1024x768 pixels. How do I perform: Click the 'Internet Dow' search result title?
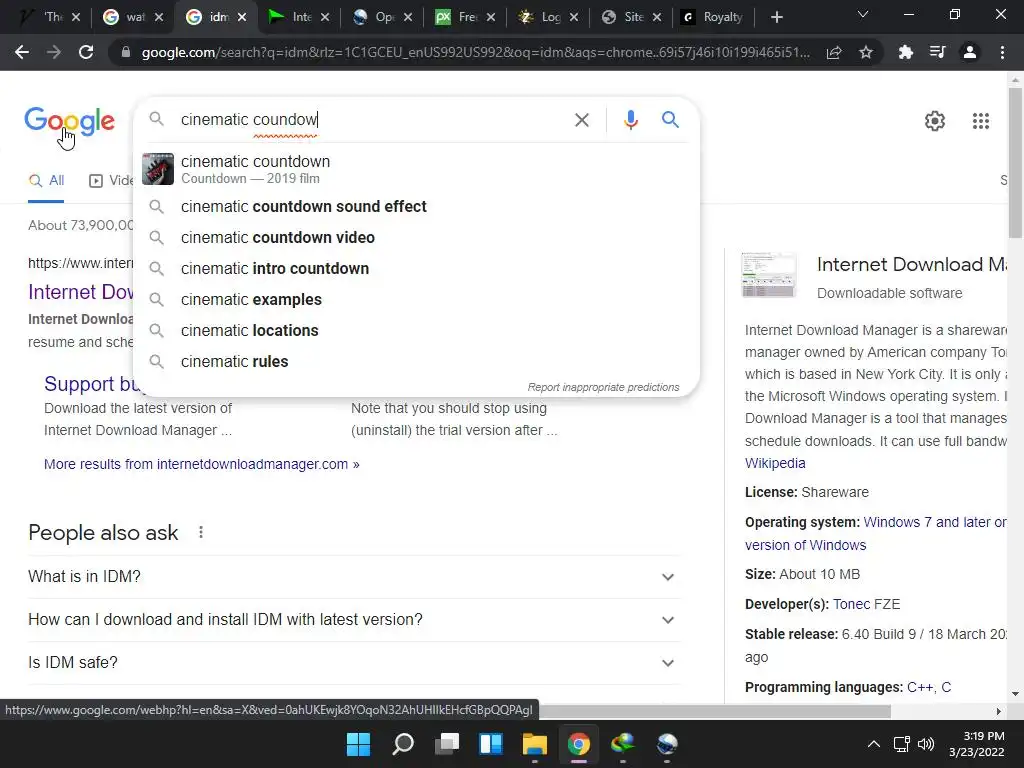pyautogui.click(x=81, y=292)
